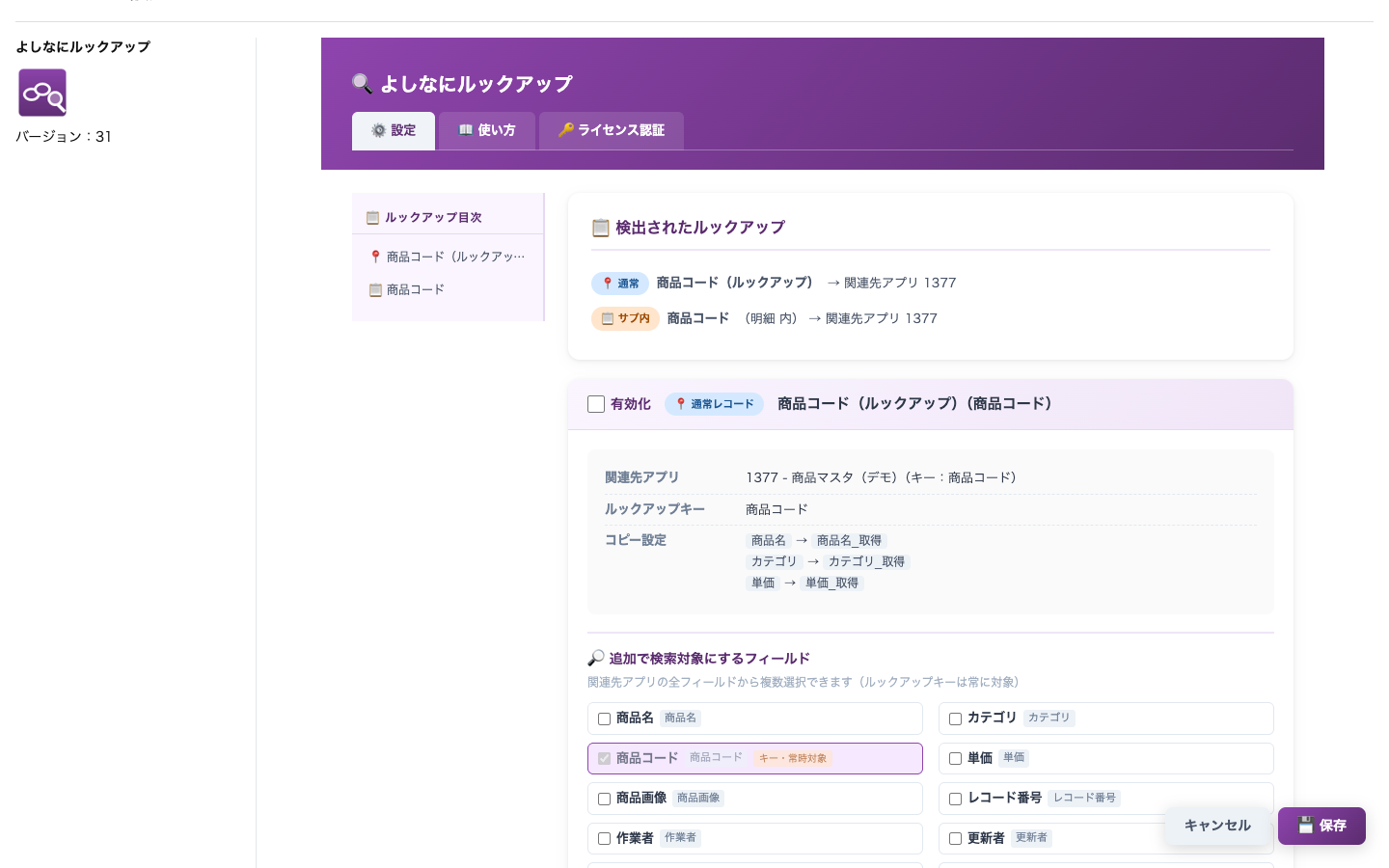
Task: Click the pin icon in the 通常 badge
Action: tap(608, 284)
